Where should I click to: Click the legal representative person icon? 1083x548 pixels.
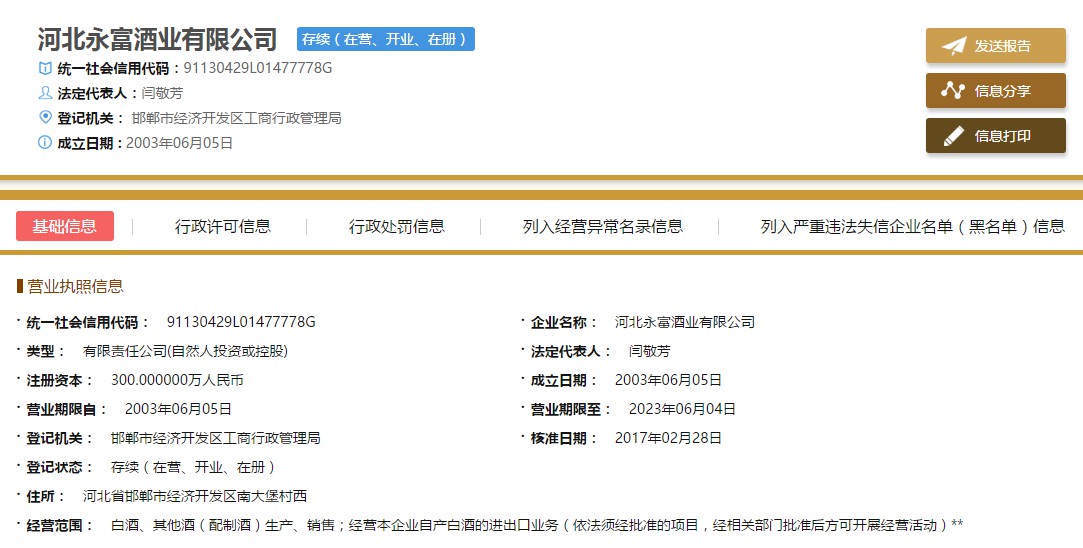coord(45,93)
